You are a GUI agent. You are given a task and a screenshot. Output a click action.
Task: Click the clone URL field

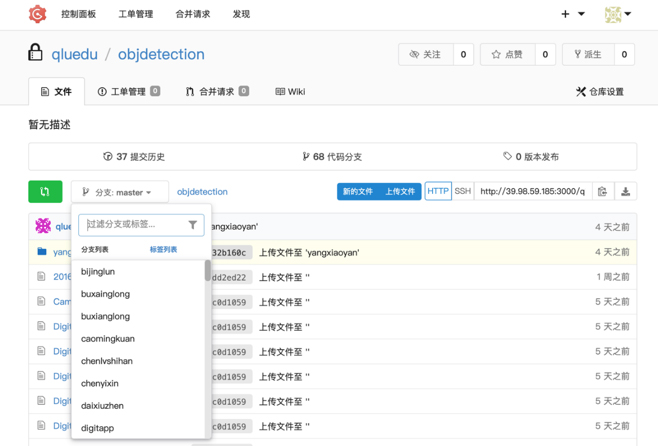click(x=533, y=191)
